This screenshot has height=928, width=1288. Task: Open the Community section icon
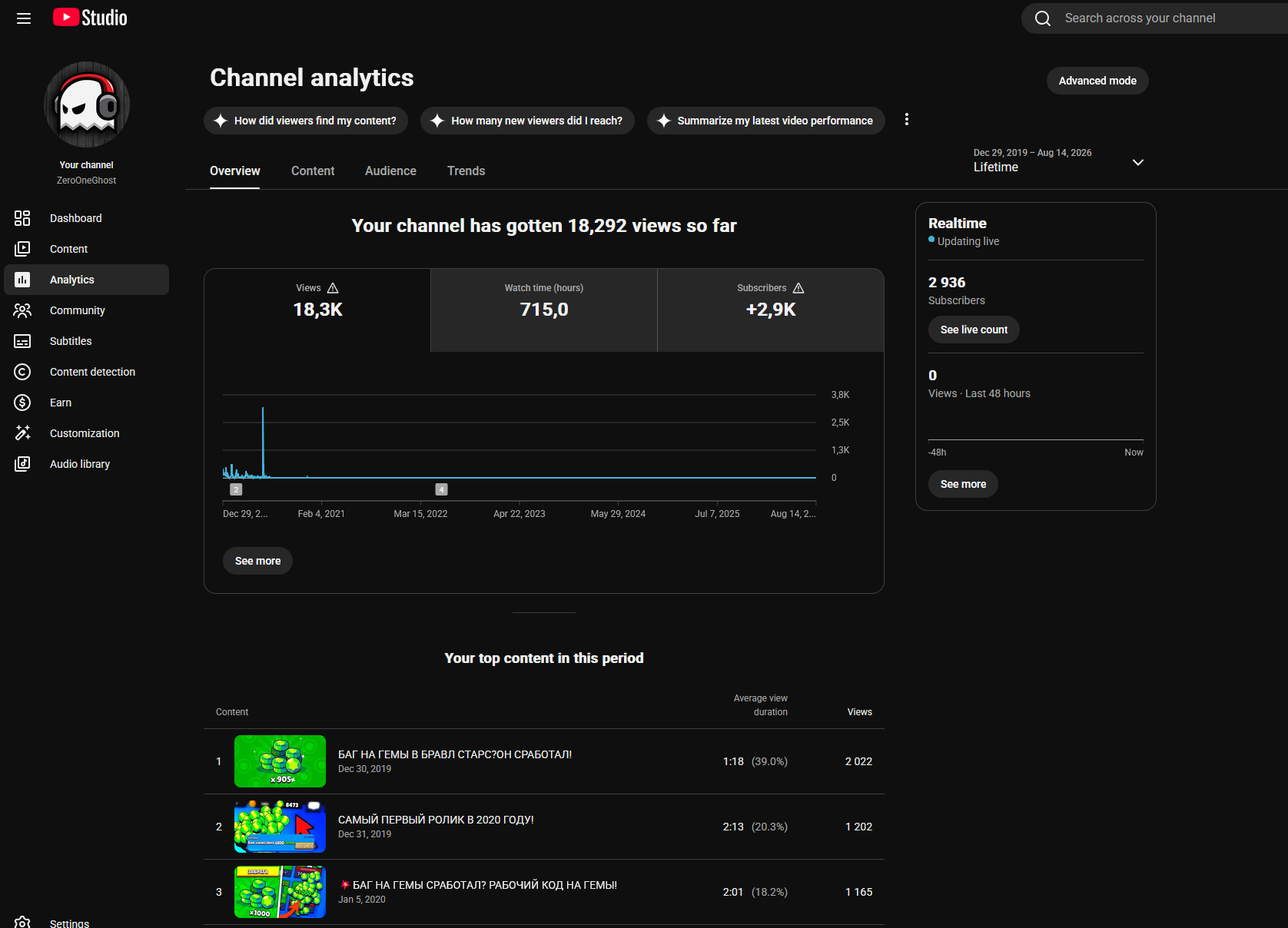[x=22, y=310]
